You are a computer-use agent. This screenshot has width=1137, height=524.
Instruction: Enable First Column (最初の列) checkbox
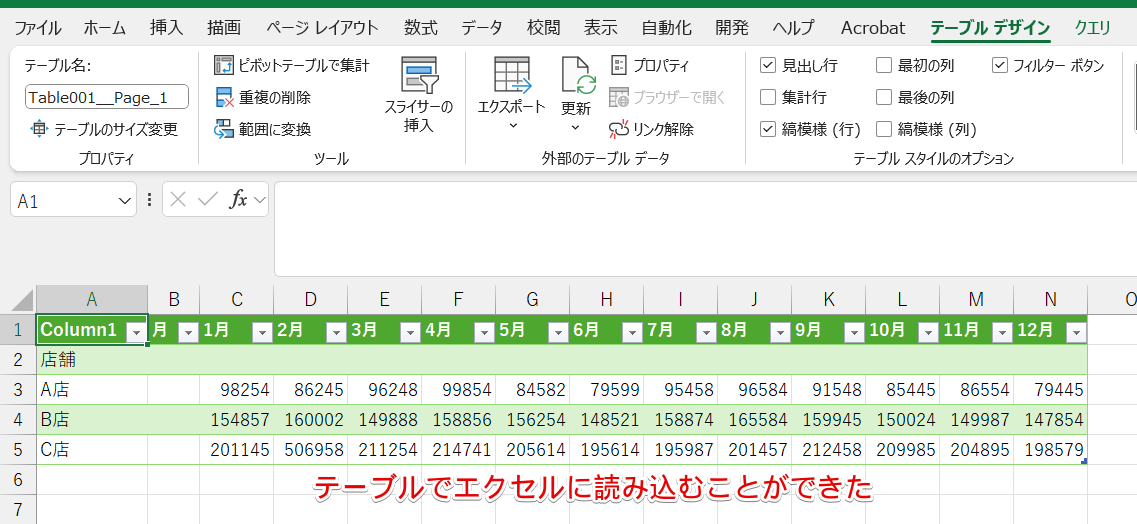884,65
